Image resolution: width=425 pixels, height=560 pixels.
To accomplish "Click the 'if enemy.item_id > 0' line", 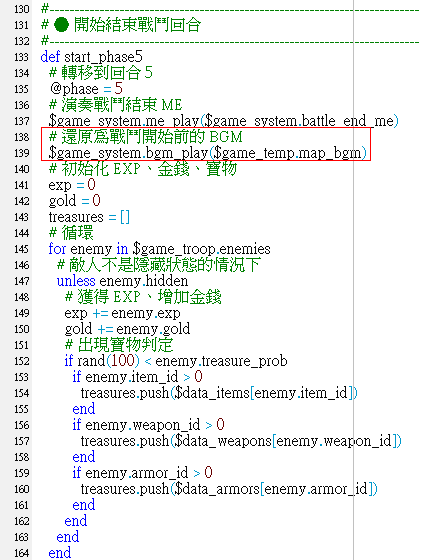I will coord(138,377).
